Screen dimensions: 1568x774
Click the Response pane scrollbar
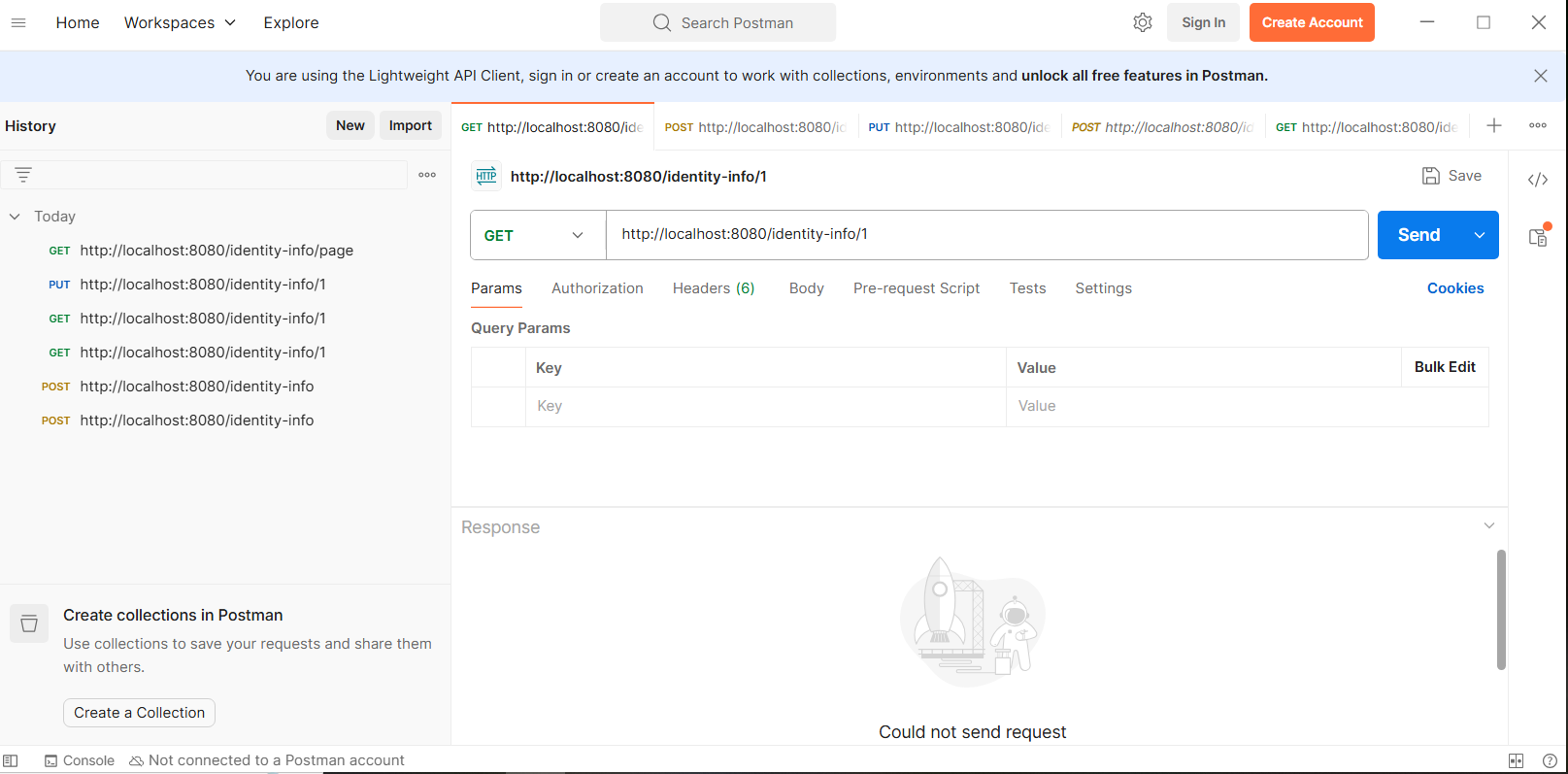[x=1501, y=610]
